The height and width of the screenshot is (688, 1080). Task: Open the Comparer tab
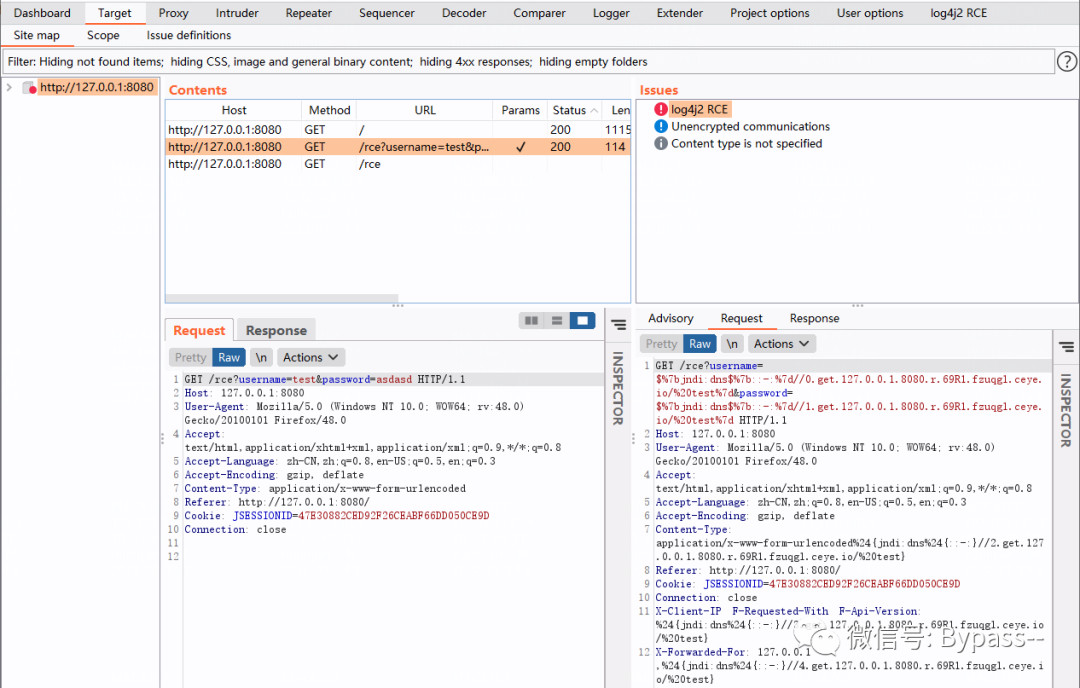click(x=539, y=13)
